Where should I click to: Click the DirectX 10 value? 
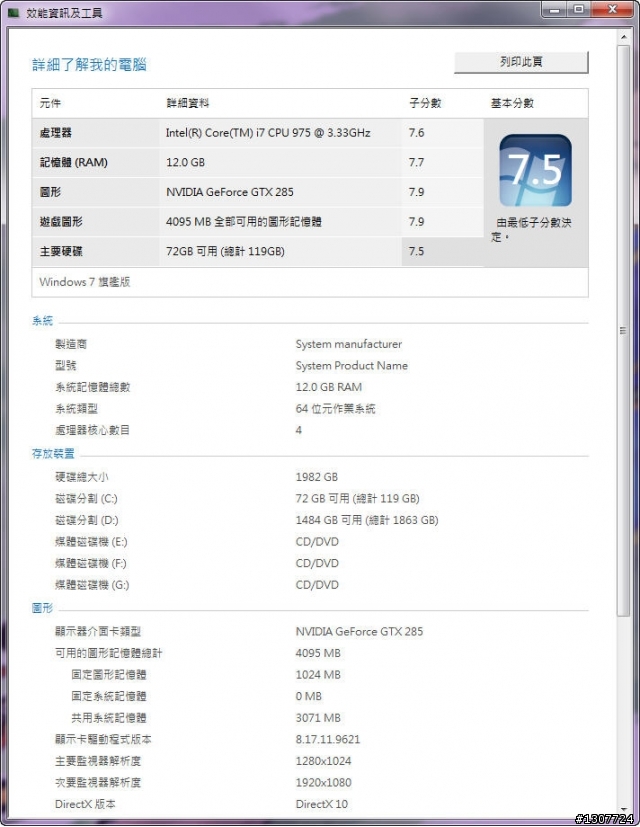(x=321, y=804)
